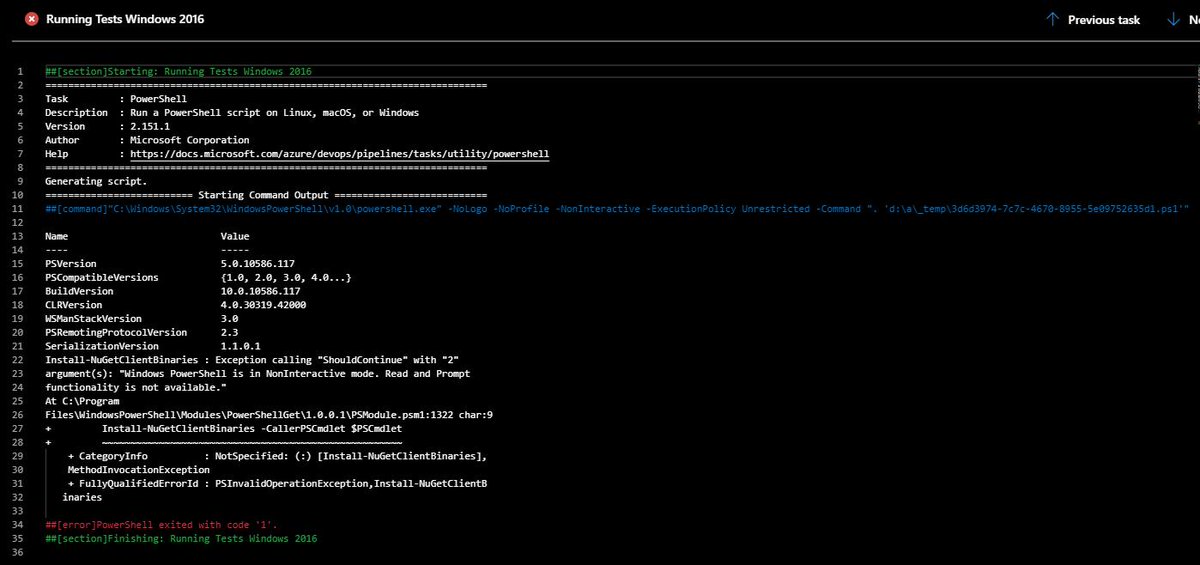Click the '-CallerPSCmdlet $PSCmdlet' line
This screenshot has height=565, width=1200.
point(223,428)
